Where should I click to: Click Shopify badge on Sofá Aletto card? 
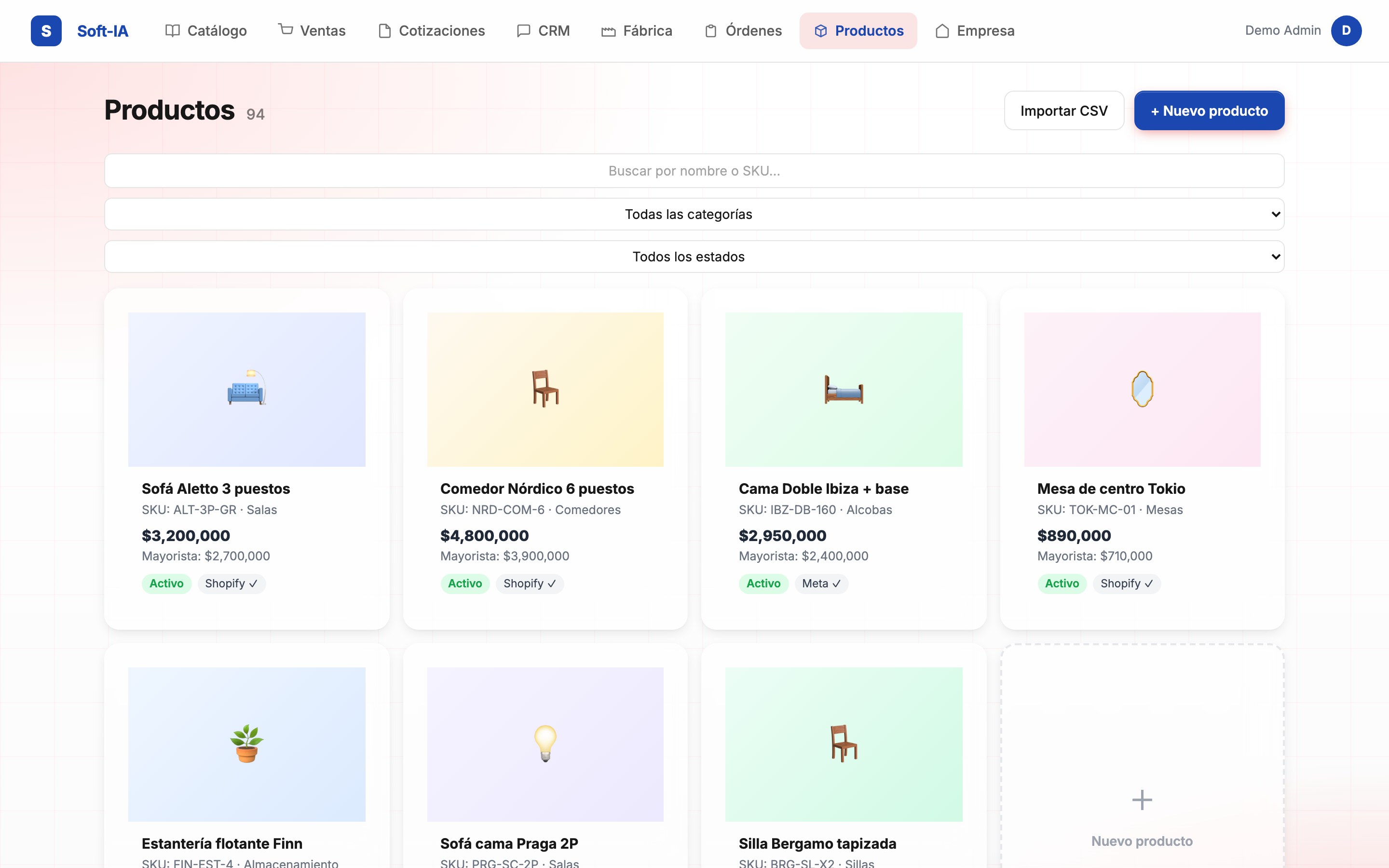(x=231, y=583)
